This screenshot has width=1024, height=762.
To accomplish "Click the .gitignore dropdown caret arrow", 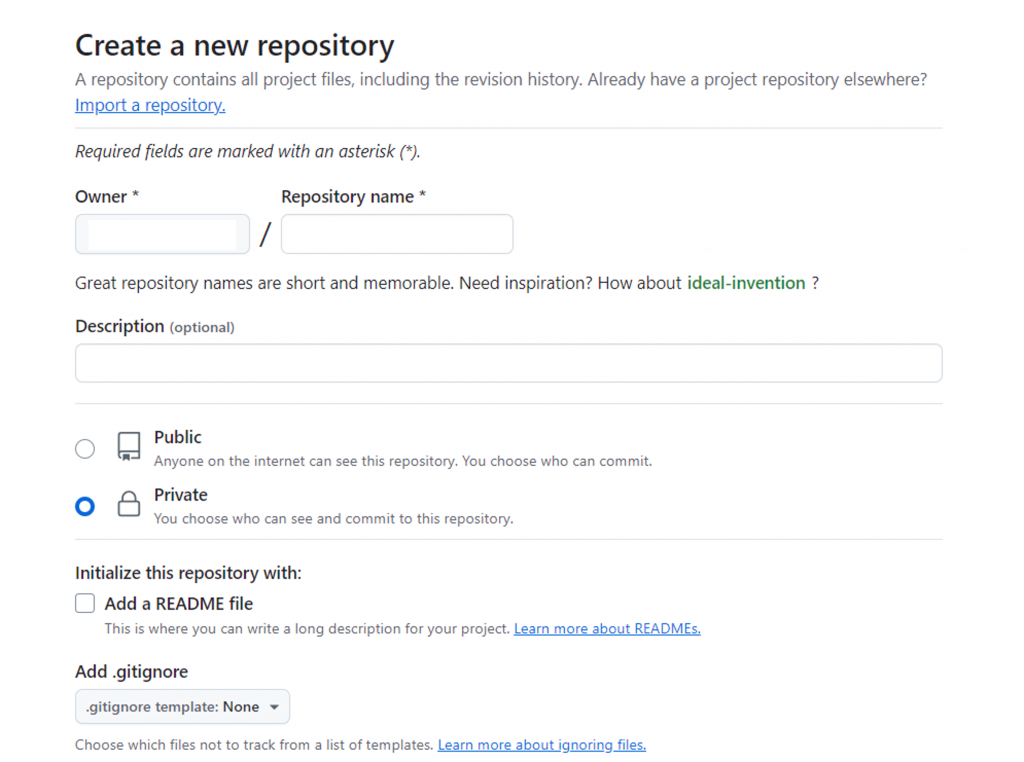I will click(x=275, y=707).
